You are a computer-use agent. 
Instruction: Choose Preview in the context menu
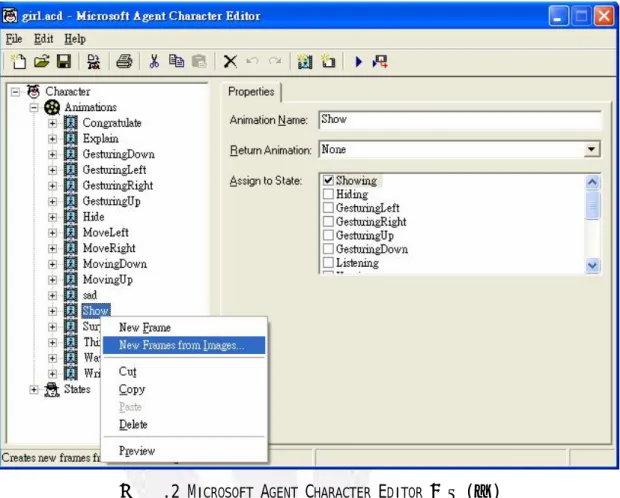(x=184, y=451)
